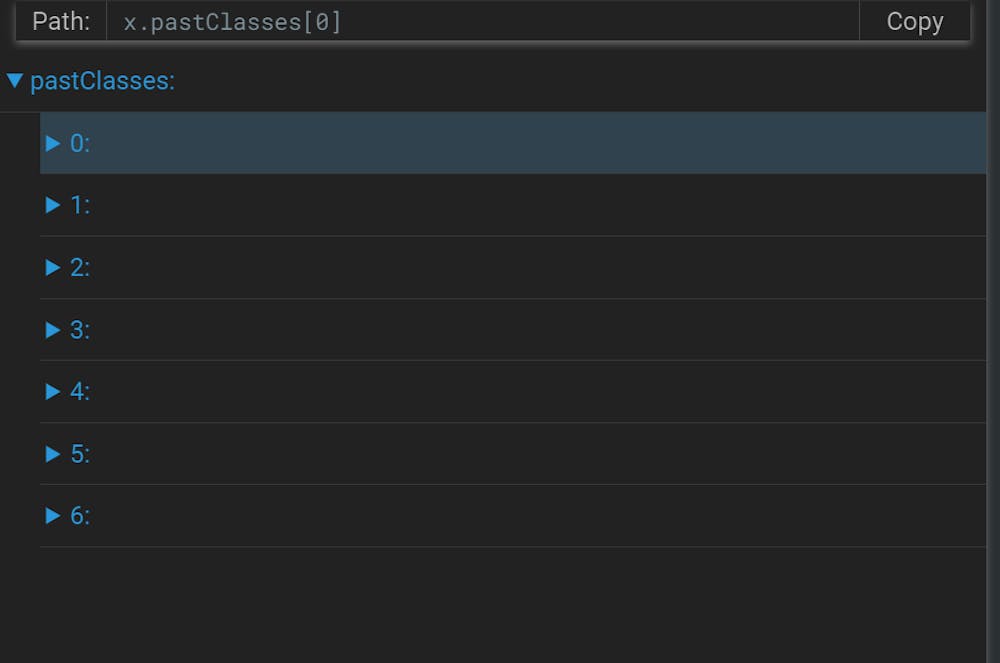Click the empty panel area beneath index 6
Image resolution: width=1000 pixels, height=663 pixels.
[x=500, y=605]
